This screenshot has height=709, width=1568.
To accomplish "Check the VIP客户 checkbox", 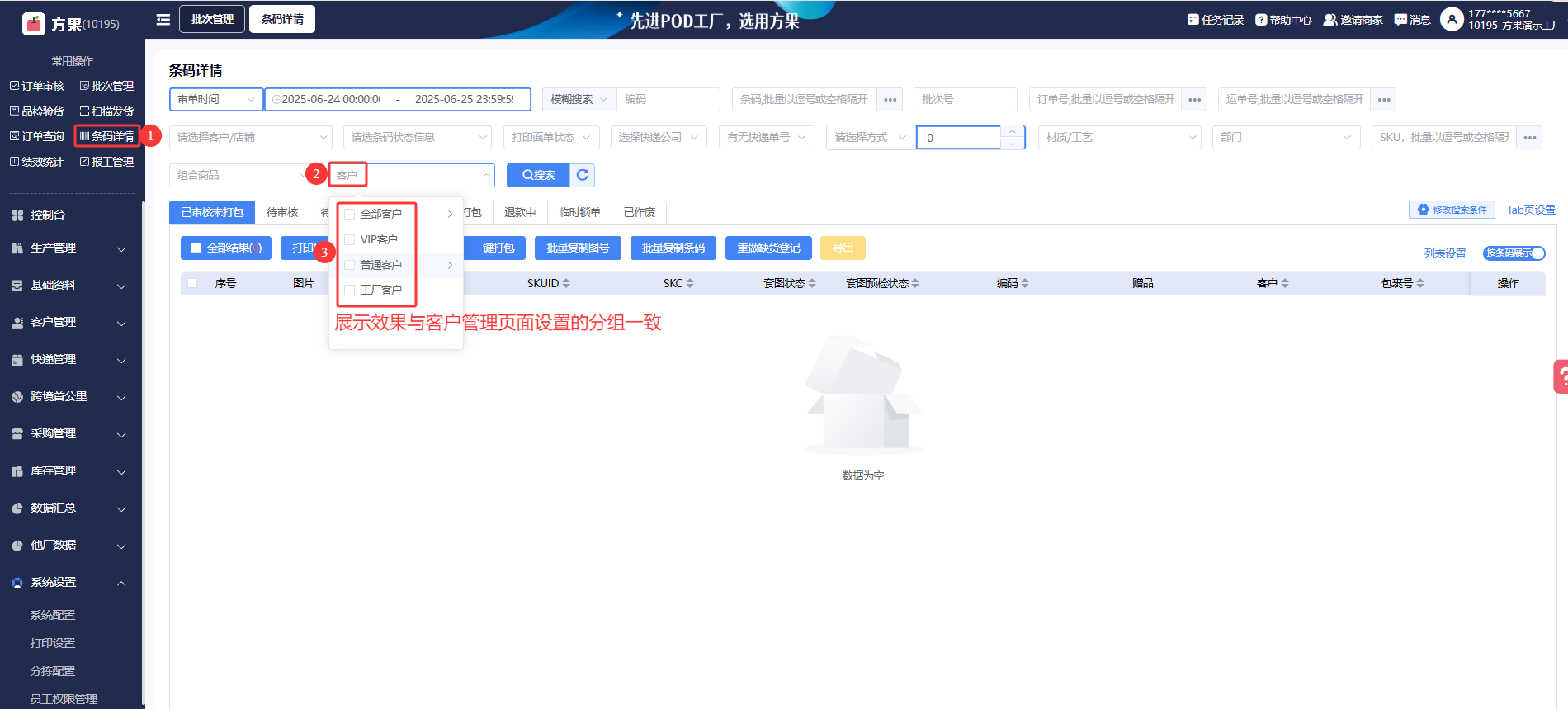I will (350, 239).
